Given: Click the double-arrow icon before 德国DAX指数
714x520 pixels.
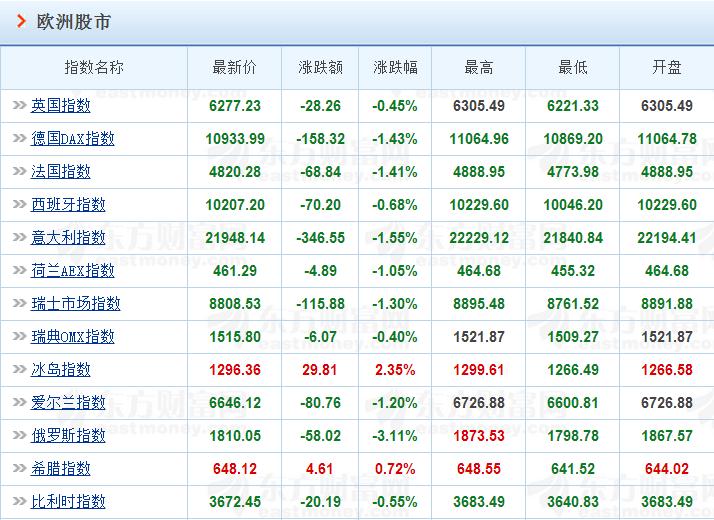Looking at the screenshot, I should pyautogui.click(x=19, y=138).
